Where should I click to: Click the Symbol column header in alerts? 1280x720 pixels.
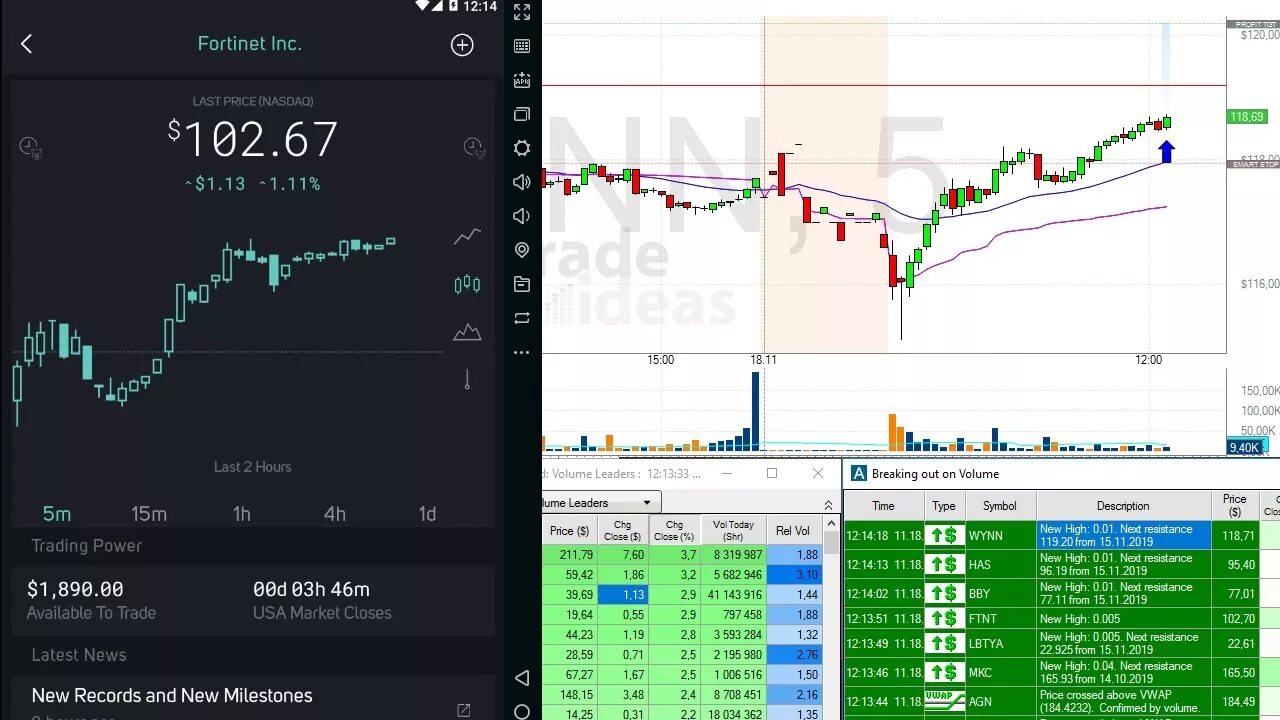(x=1000, y=506)
